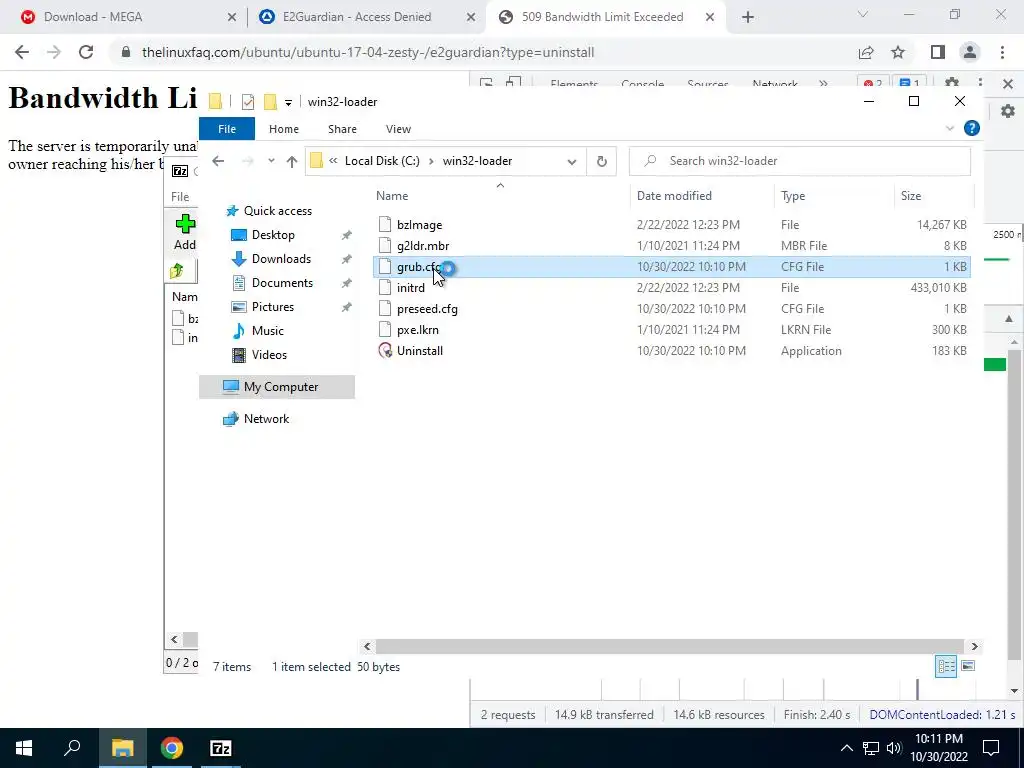
Task: Open taskbar search
Action: click(72, 748)
